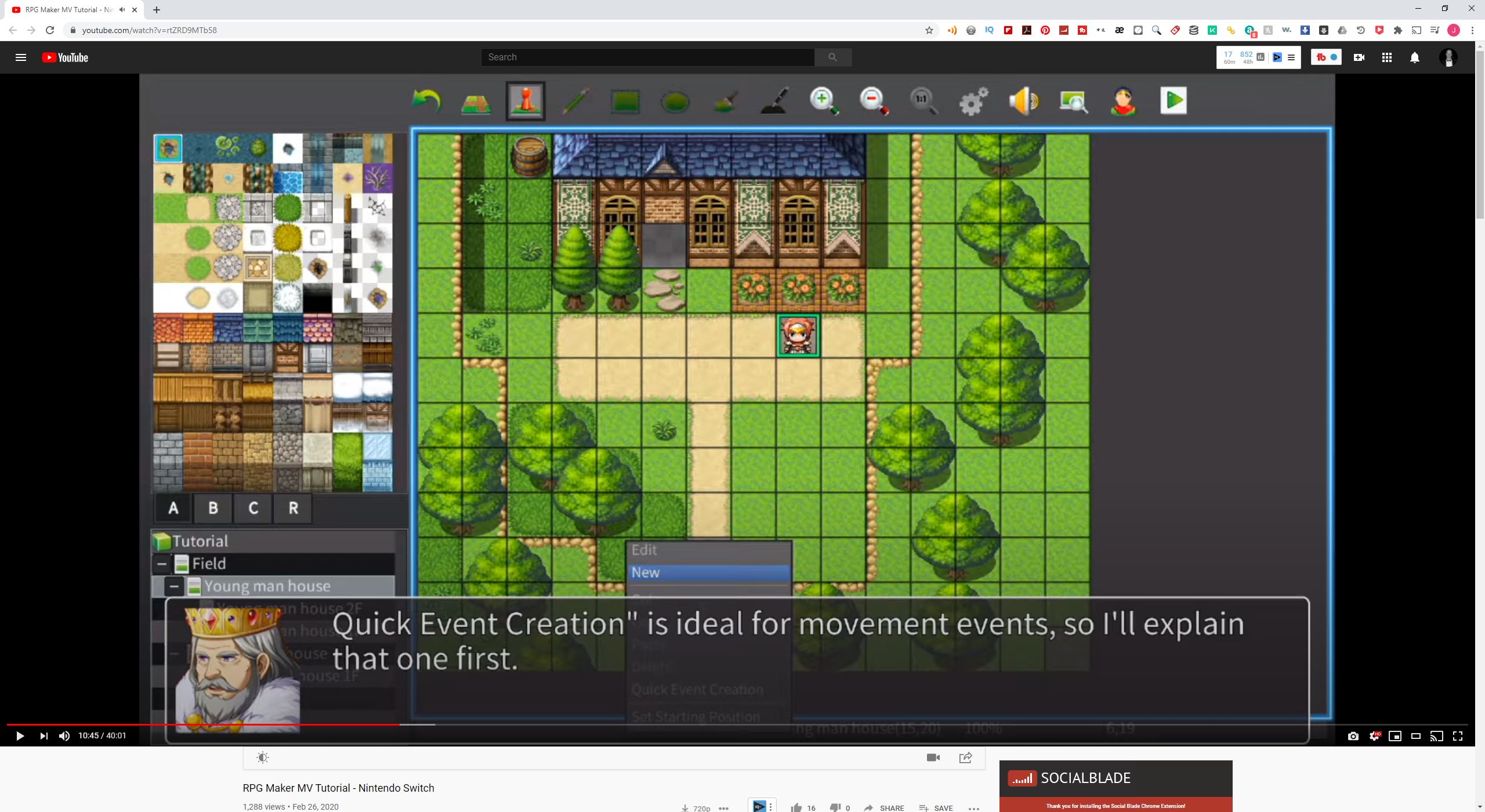Open the Chrome three-dot menu

[1472, 30]
